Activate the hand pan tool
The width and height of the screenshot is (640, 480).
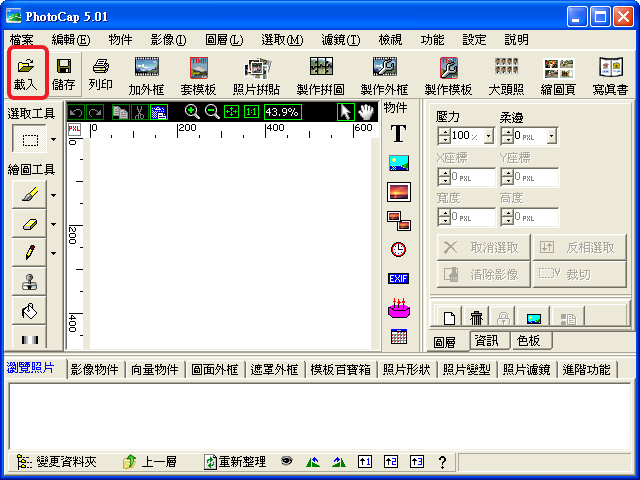click(366, 111)
